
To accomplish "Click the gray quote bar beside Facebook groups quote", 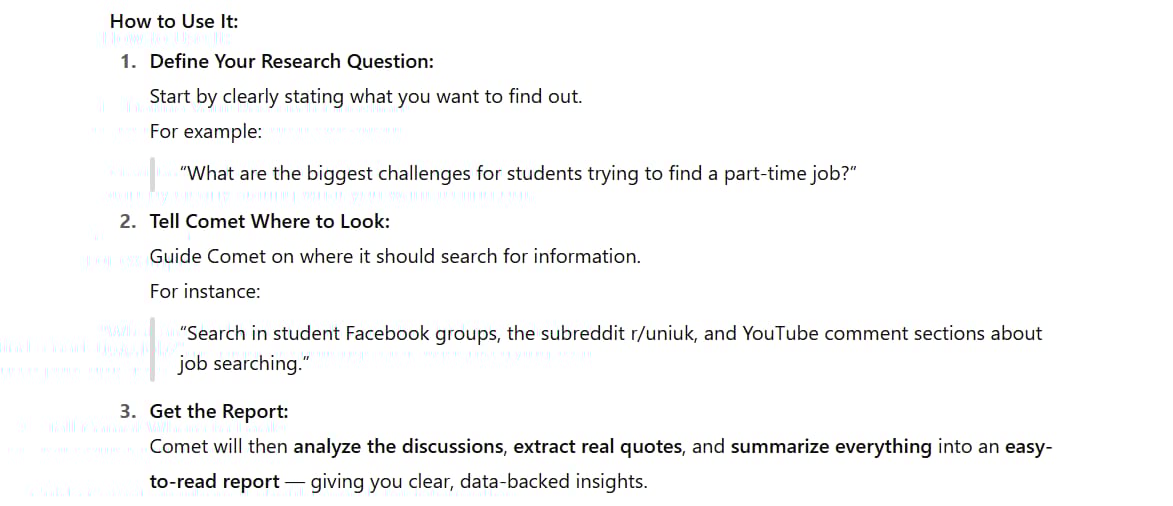I will (153, 349).
